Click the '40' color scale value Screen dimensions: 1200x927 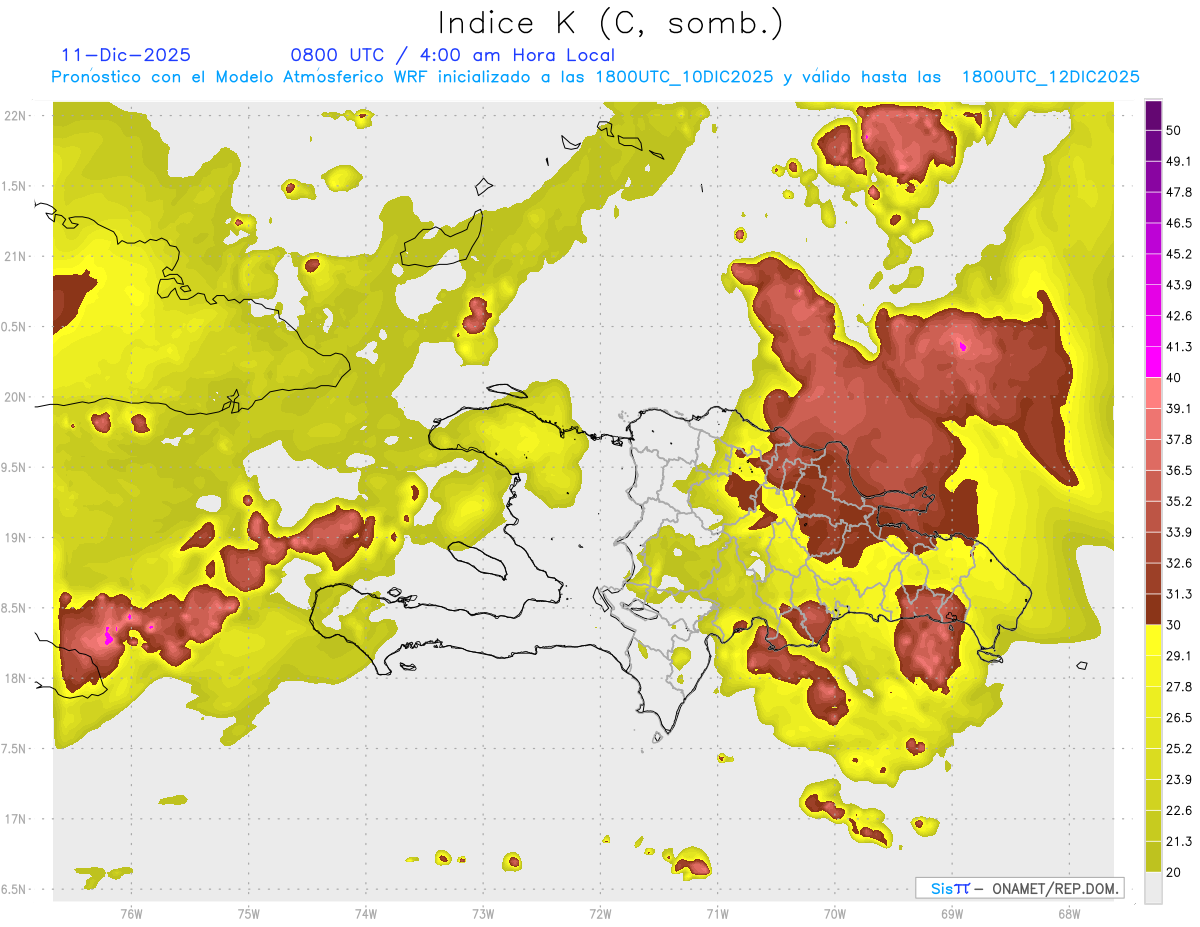[x=1174, y=377]
